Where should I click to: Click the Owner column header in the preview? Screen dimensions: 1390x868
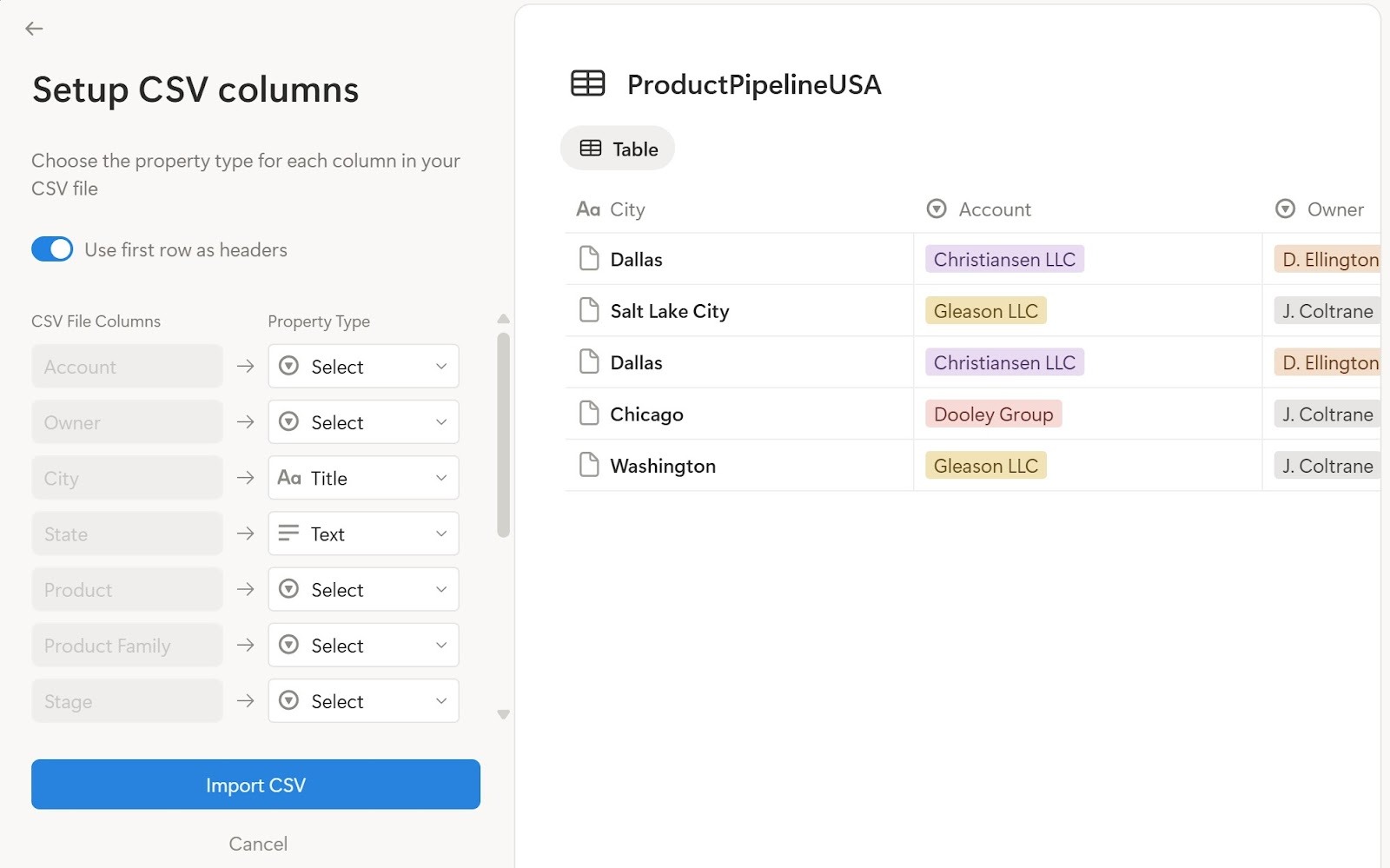(1320, 209)
